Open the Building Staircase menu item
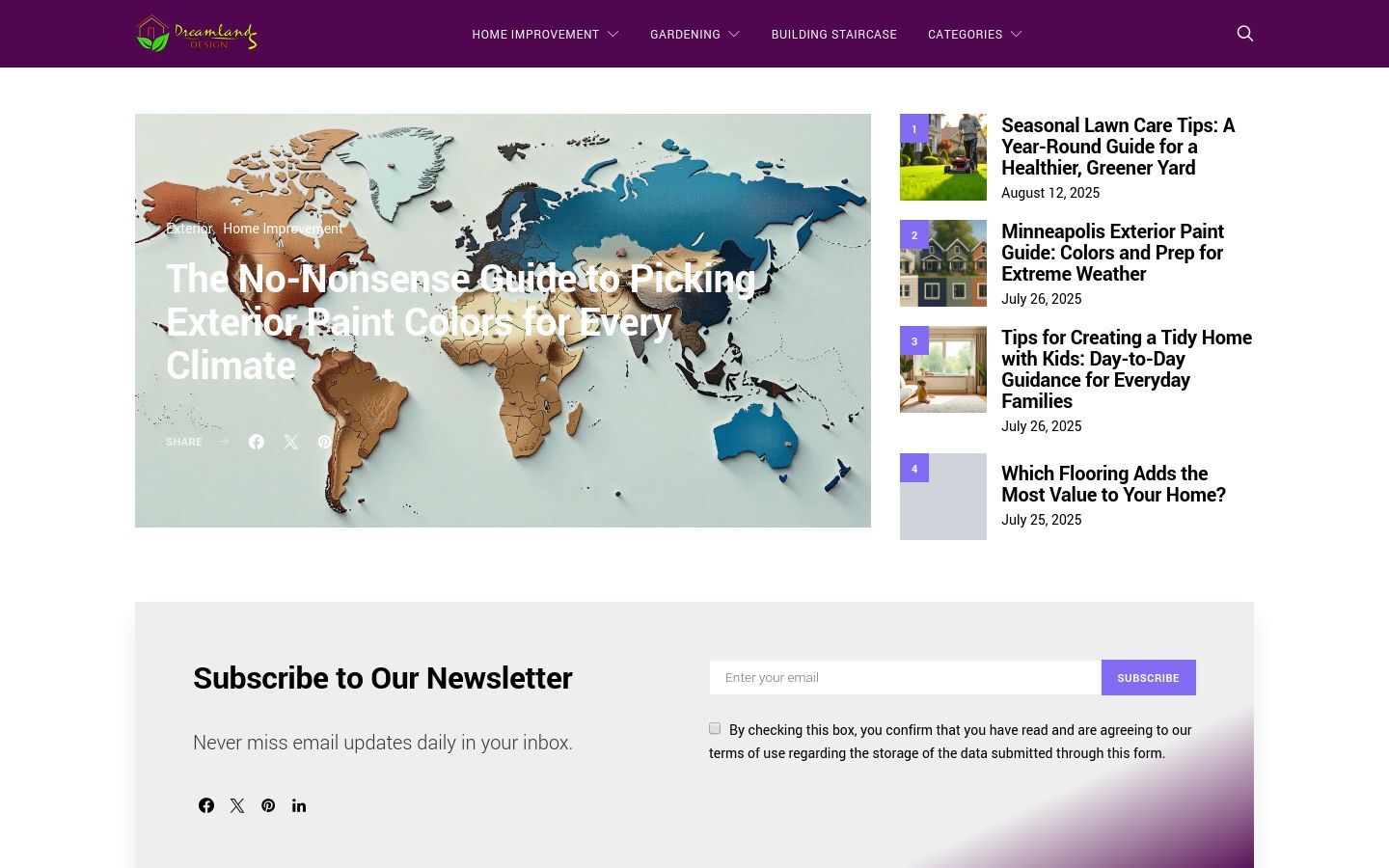1389x868 pixels. (x=834, y=34)
